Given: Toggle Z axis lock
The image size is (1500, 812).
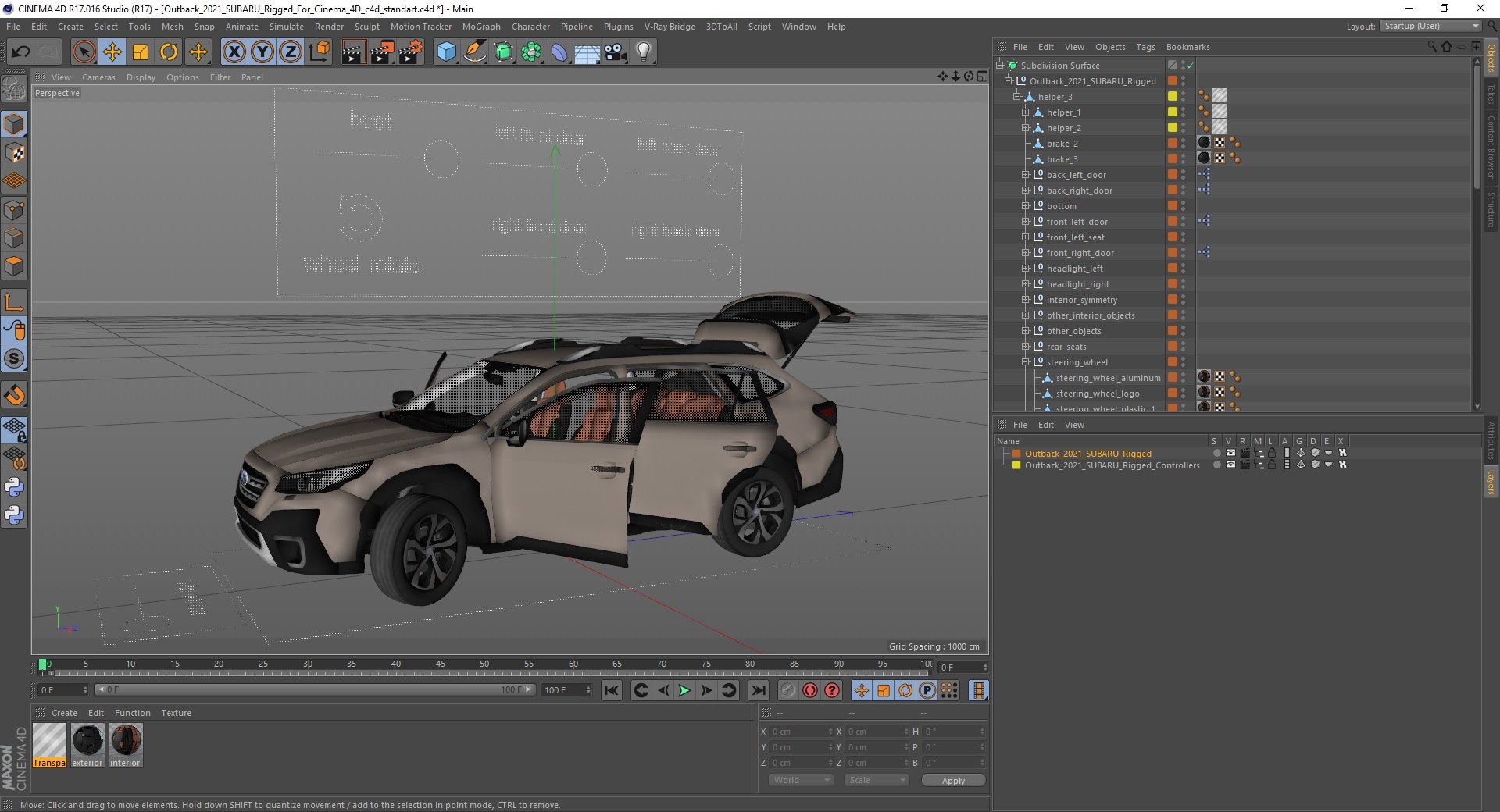Looking at the screenshot, I should [291, 52].
